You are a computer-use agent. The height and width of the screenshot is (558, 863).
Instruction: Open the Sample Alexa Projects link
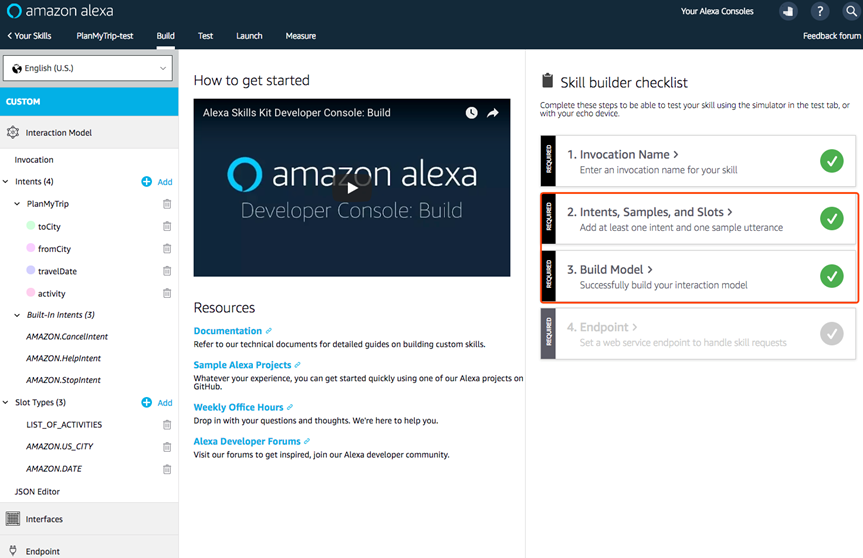242,365
